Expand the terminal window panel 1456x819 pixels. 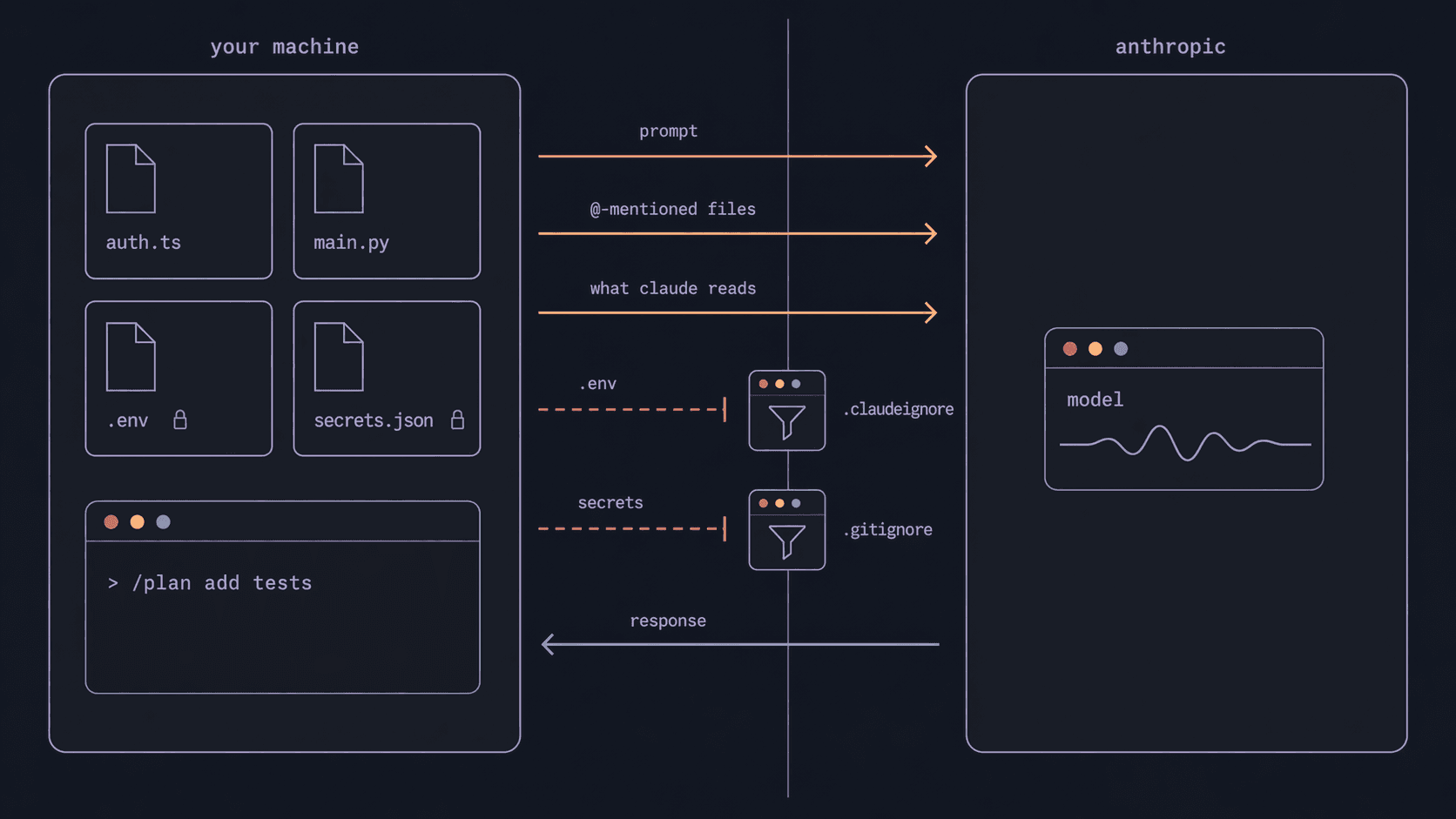click(282, 595)
